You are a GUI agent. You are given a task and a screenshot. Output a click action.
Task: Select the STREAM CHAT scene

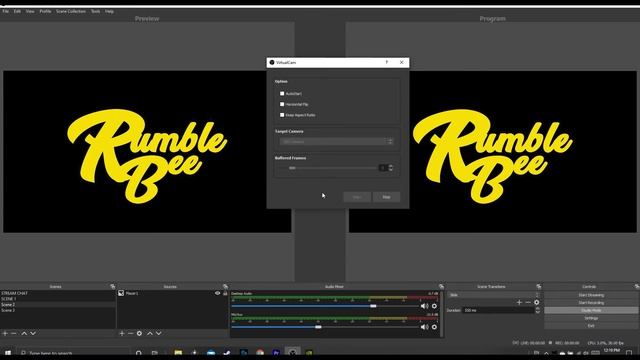click(58, 293)
